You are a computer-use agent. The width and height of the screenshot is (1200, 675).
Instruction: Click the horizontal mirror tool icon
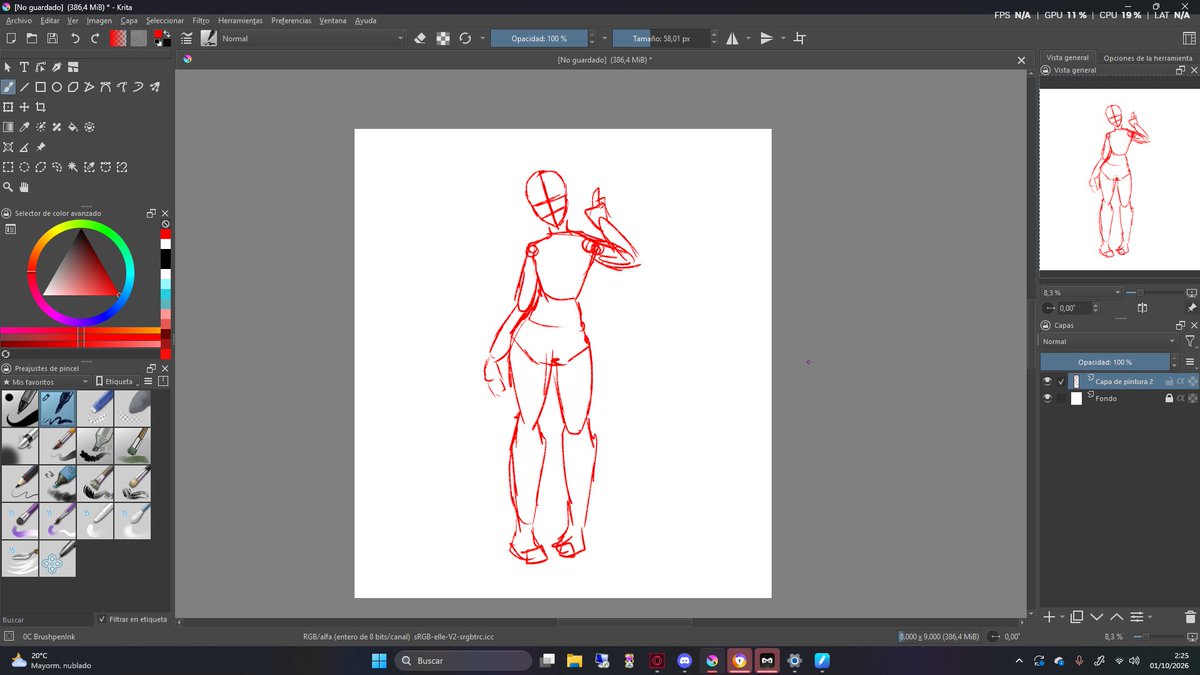[x=732, y=38]
